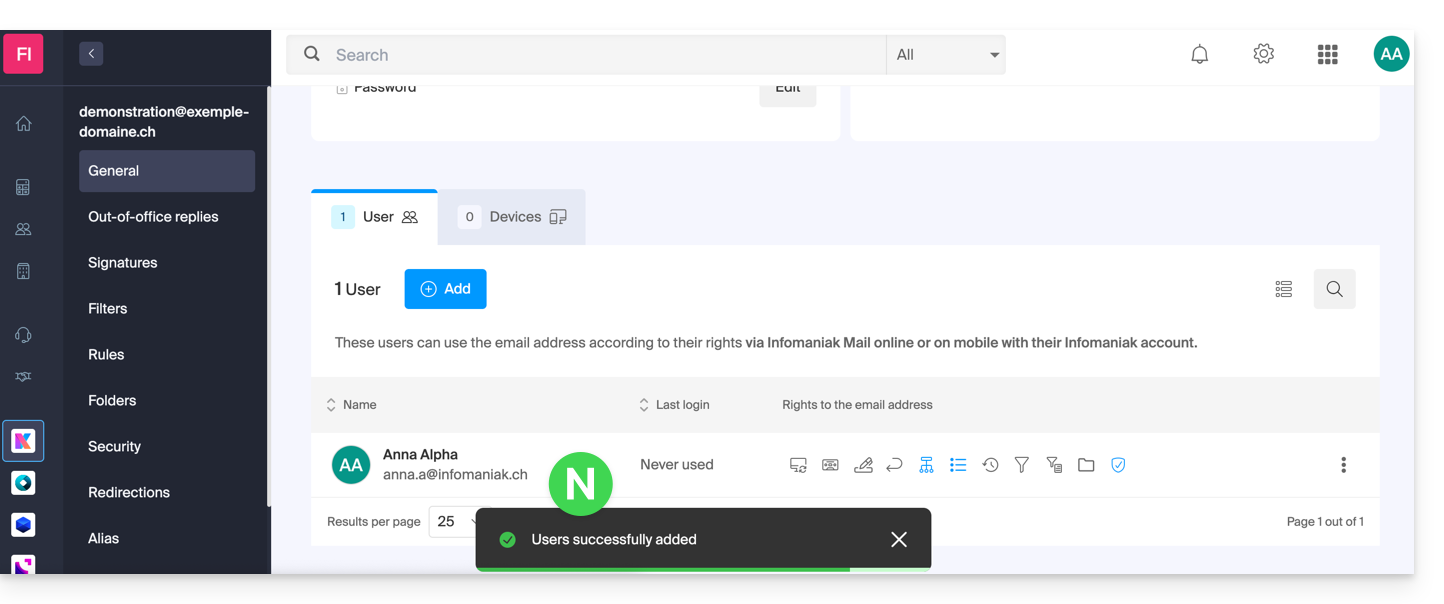
Task: Click the signature pen icon in the rights row
Action: [x=863, y=465]
